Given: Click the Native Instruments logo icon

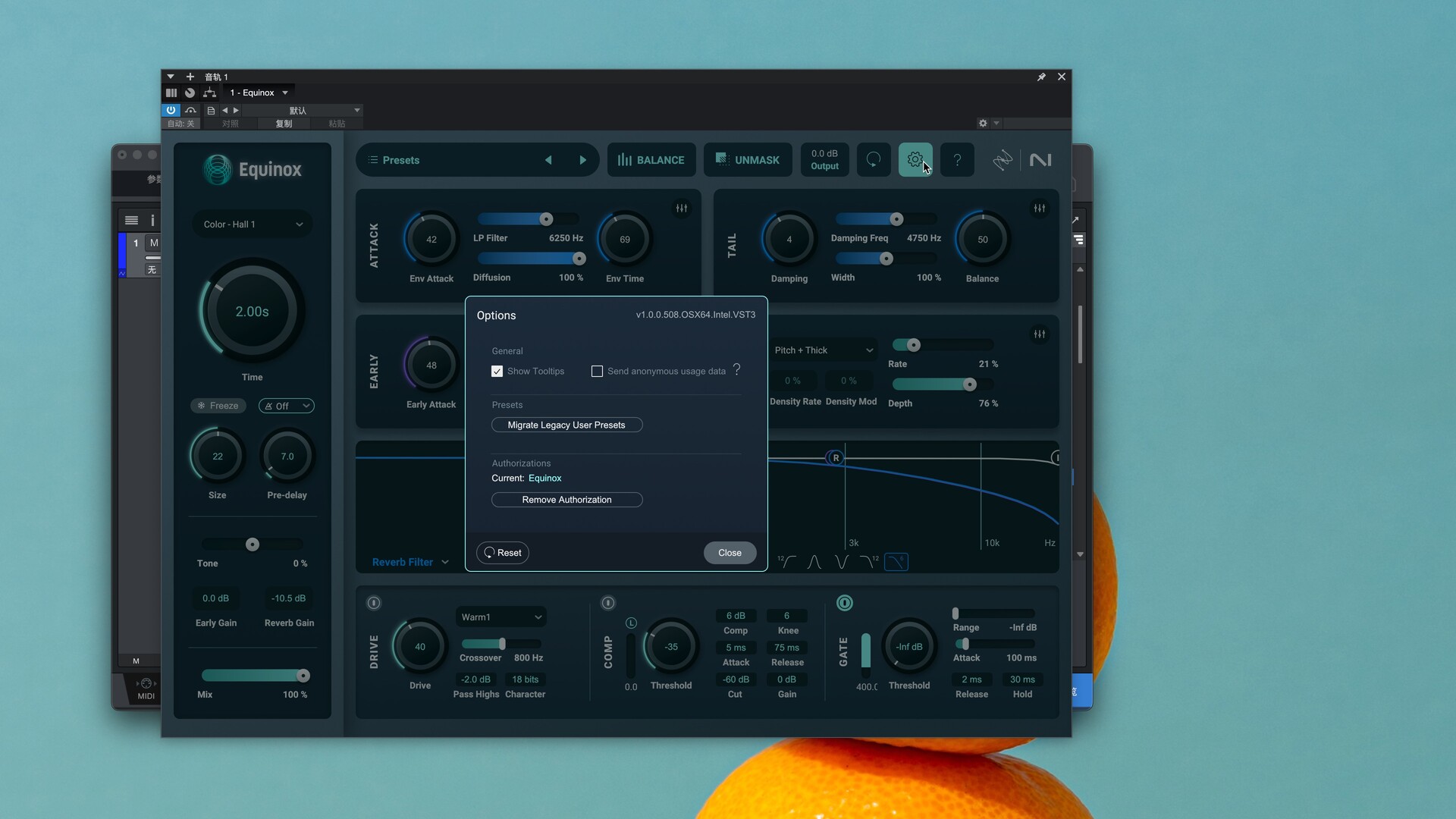Looking at the screenshot, I should tap(1040, 160).
